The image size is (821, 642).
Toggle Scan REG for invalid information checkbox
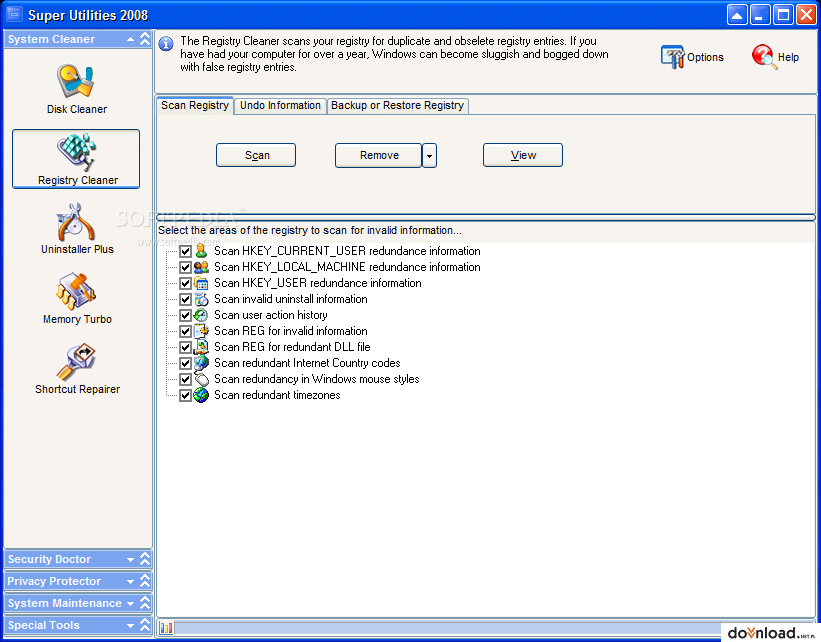point(185,331)
